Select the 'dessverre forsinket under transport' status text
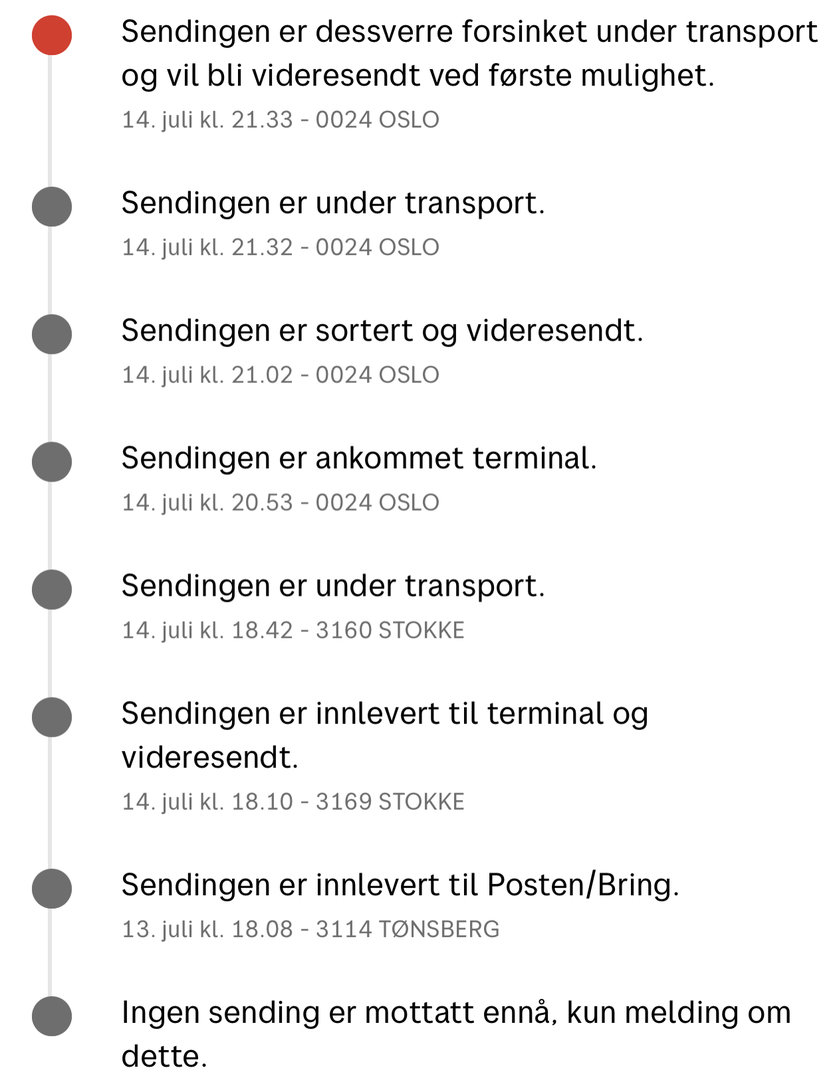 coord(468,54)
